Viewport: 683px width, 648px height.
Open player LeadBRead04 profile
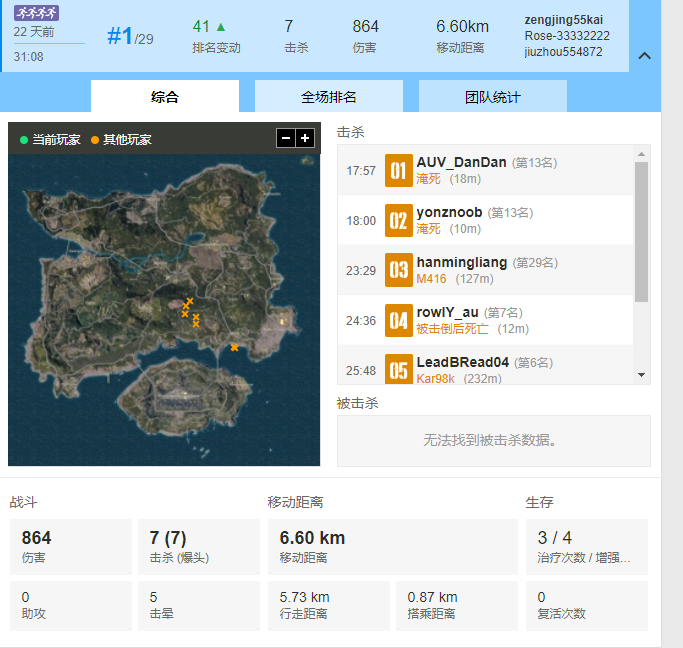(x=463, y=362)
